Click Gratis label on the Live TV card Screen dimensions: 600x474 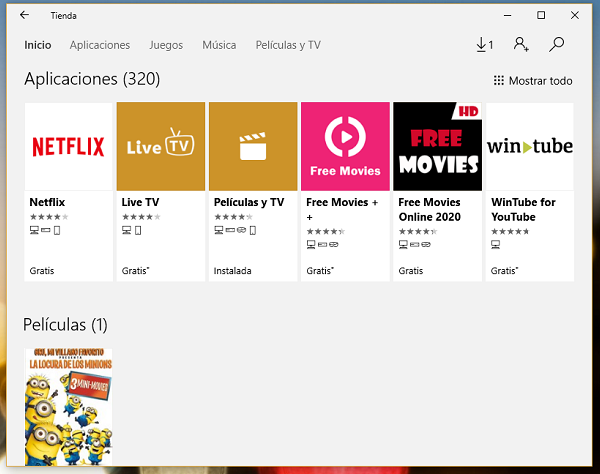[x=135, y=271]
